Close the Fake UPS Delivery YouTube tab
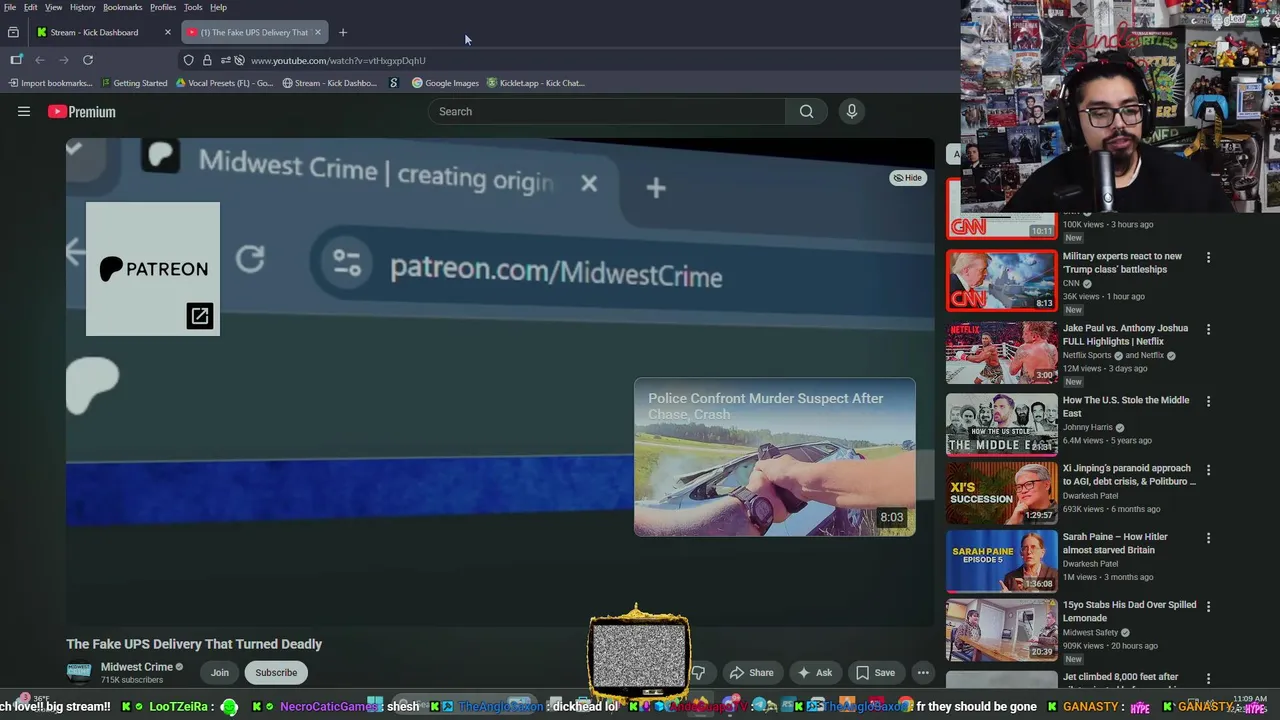 pos(318,32)
